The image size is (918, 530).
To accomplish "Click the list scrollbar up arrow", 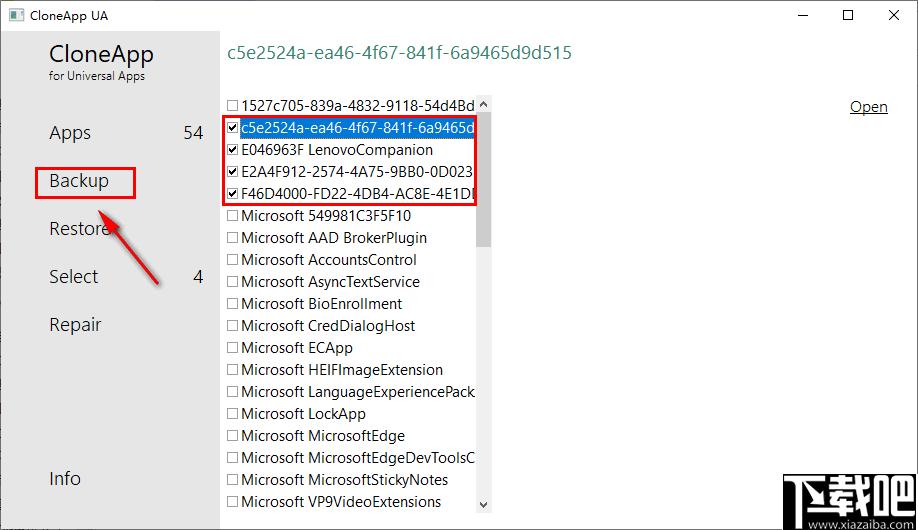I will [484, 104].
